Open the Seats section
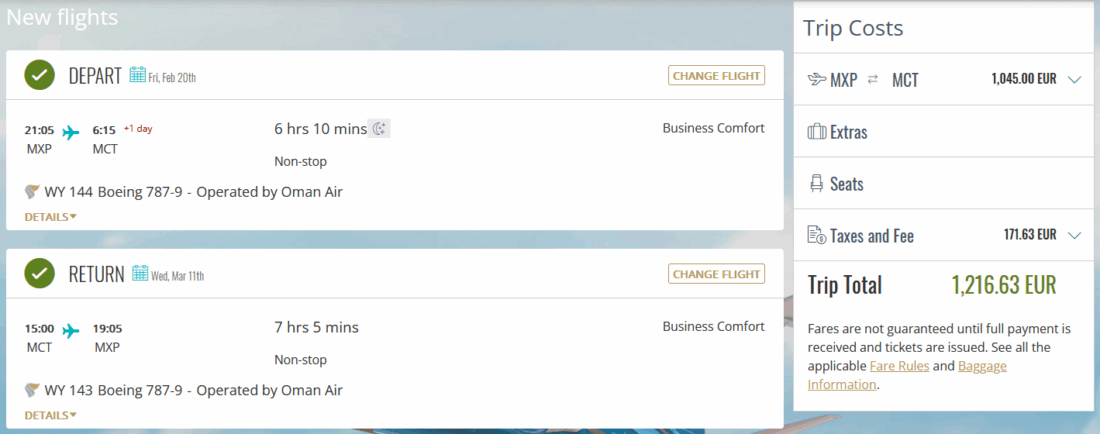 click(x=846, y=184)
